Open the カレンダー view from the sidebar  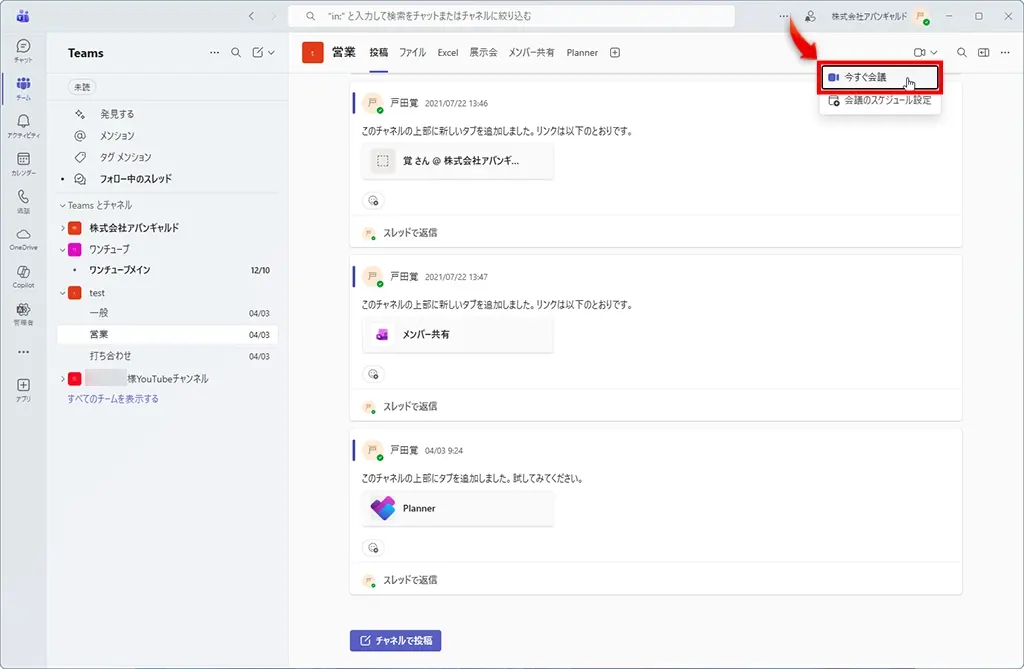22,160
